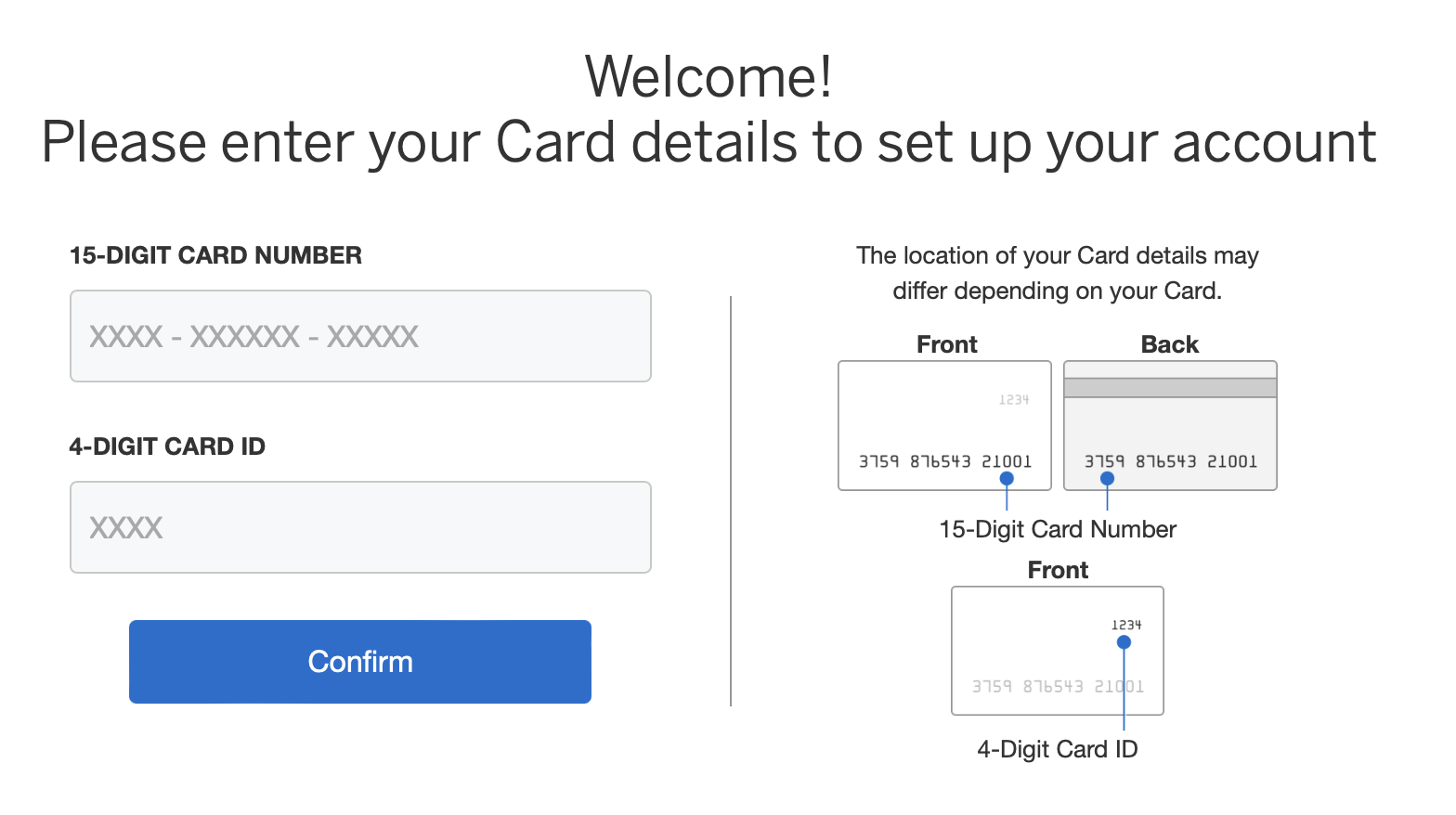
Task: Click into the 4-DIGIT CARD ID input field
Action: pos(360,527)
